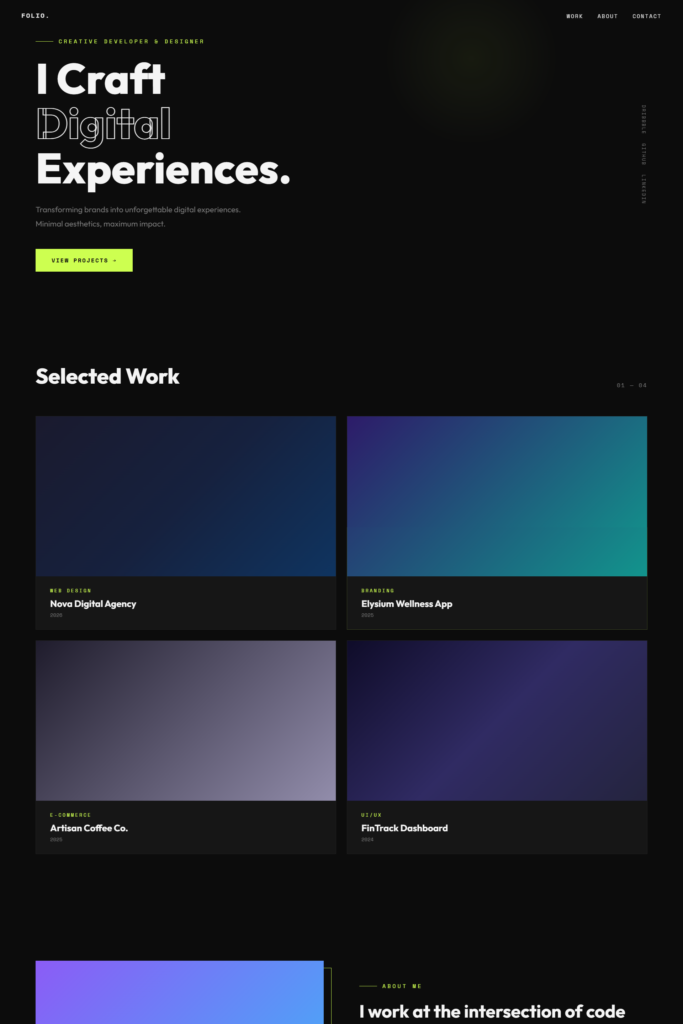
Task: Click the outlined Digital hero word
Action: click(x=103, y=124)
